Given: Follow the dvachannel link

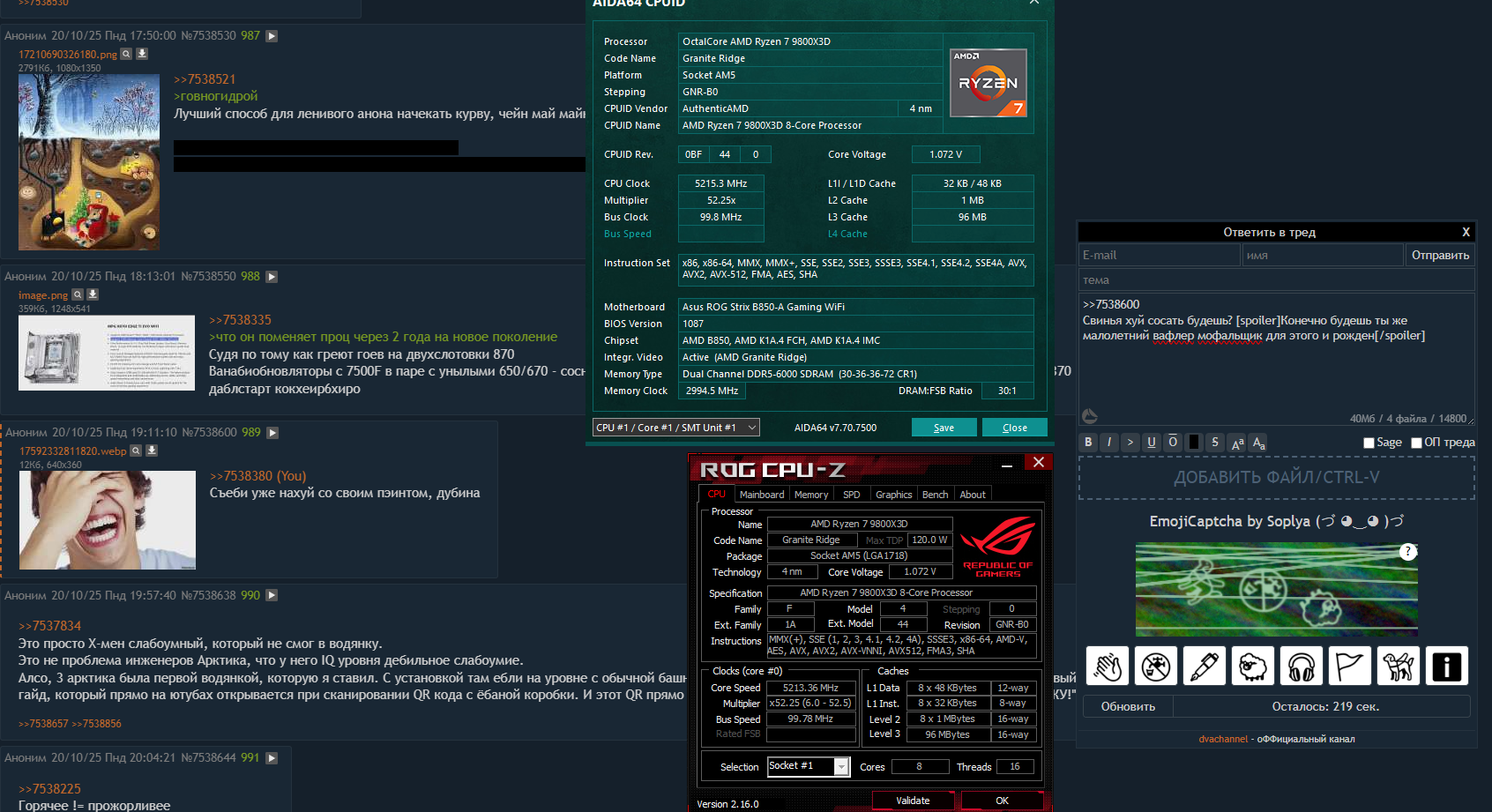Looking at the screenshot, I should [x=1223, y=739].
